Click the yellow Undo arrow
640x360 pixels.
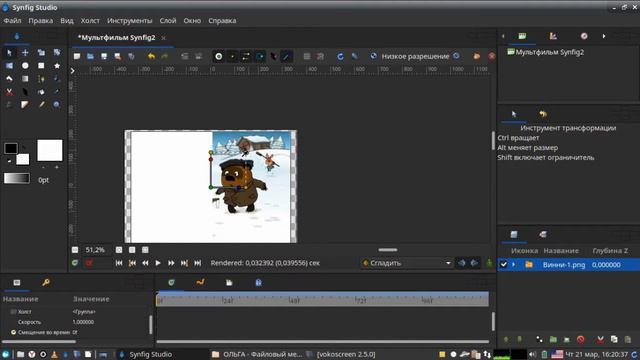(151, 56)
